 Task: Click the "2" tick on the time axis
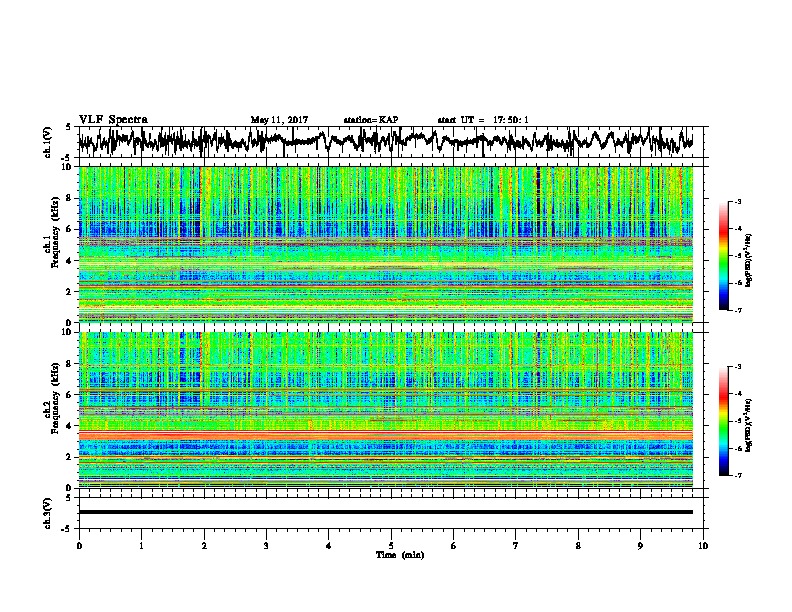pyautogui.click(x=204, y=546)
